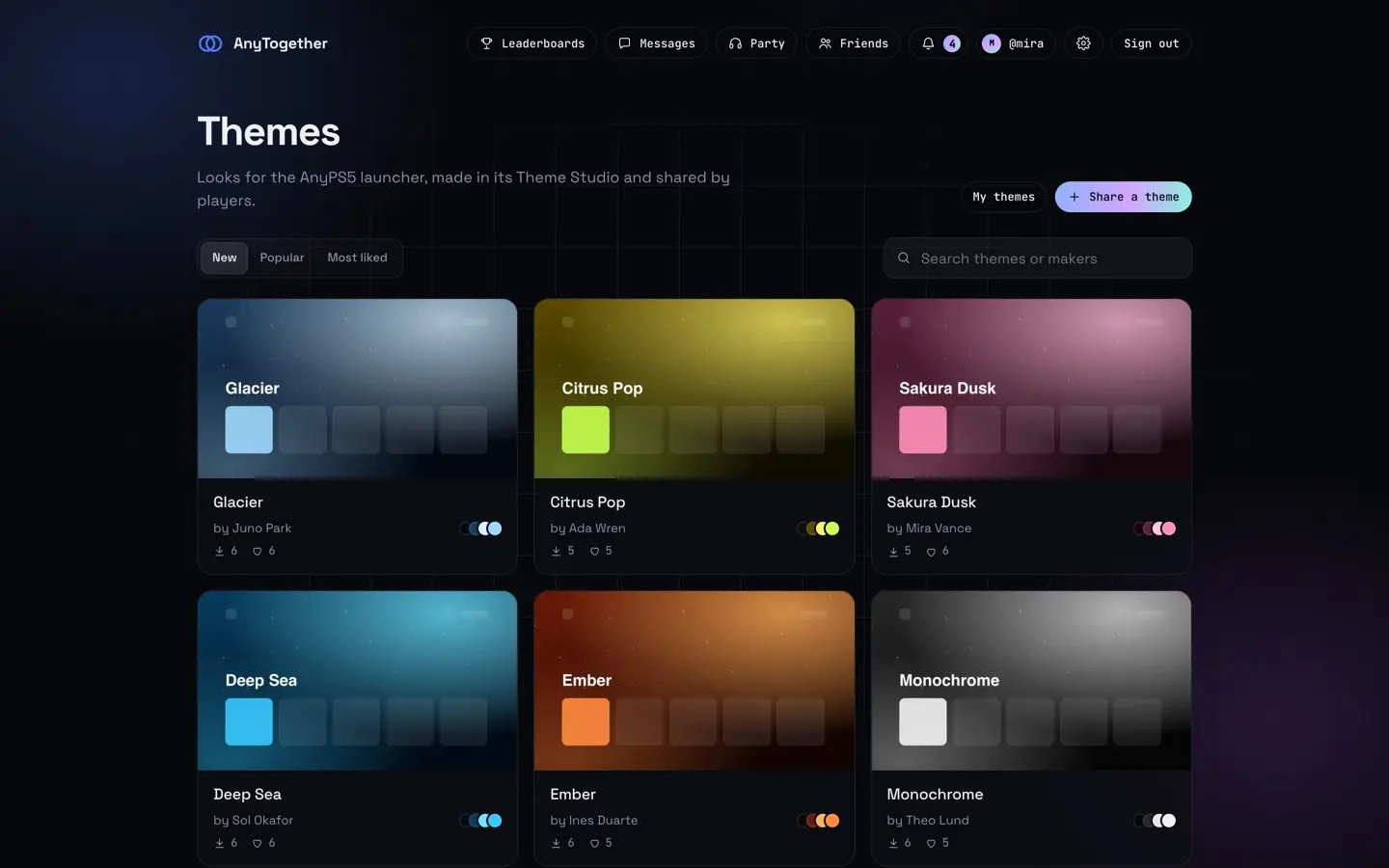This screenshot has width=1389, height=868.
Task: Go to the Party page
Action: point(756,43)
